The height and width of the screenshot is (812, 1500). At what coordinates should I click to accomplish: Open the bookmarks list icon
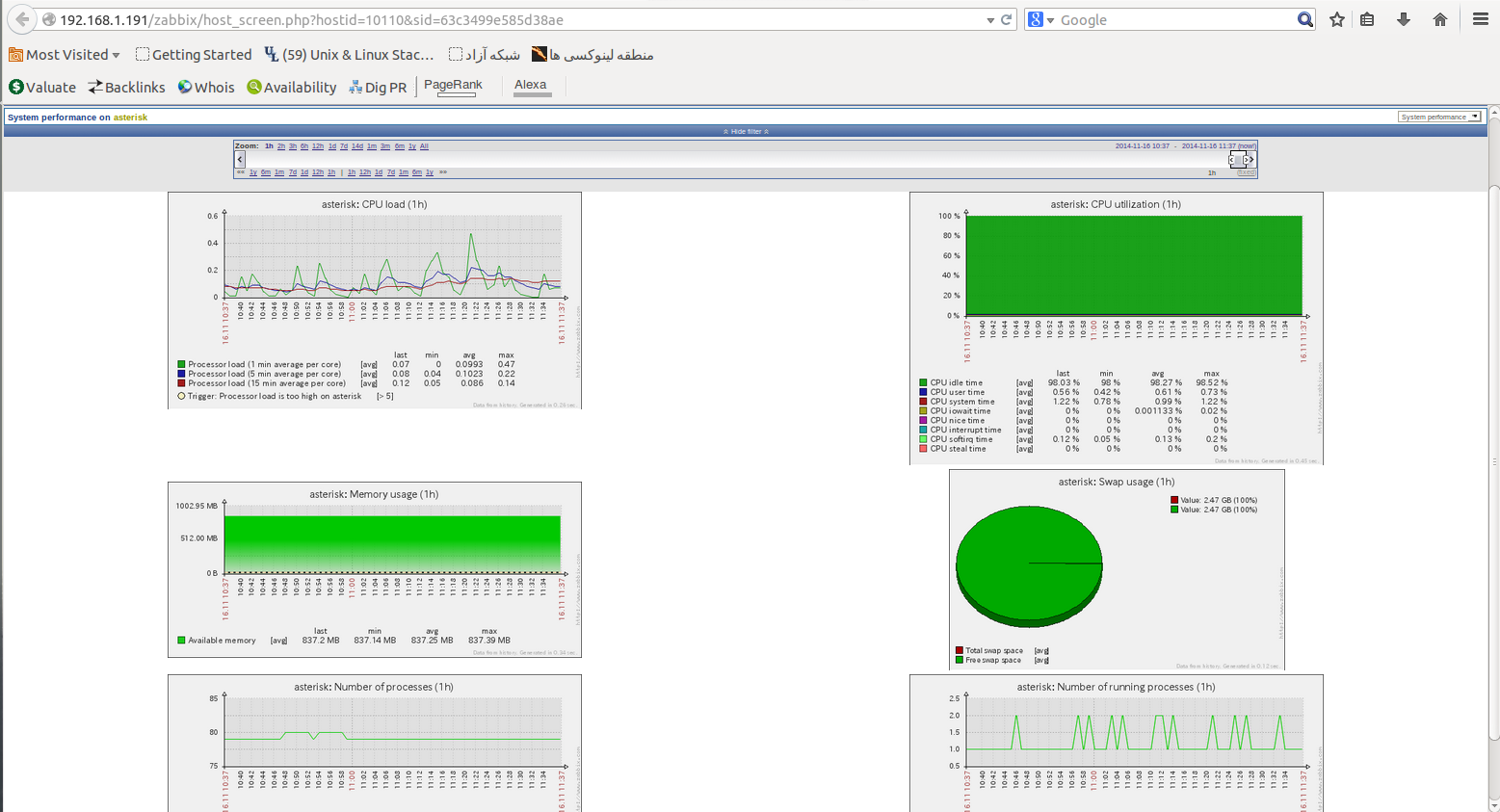tap(1367, 19)
